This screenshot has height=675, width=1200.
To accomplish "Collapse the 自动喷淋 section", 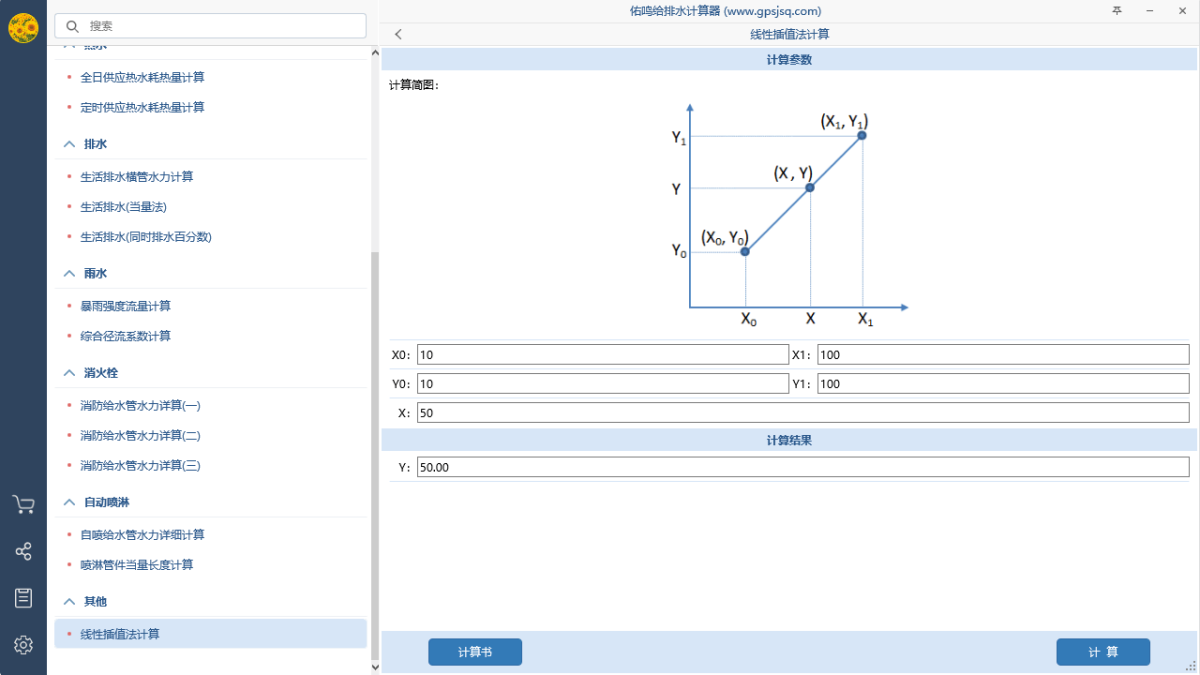I will tap(69, 502).
